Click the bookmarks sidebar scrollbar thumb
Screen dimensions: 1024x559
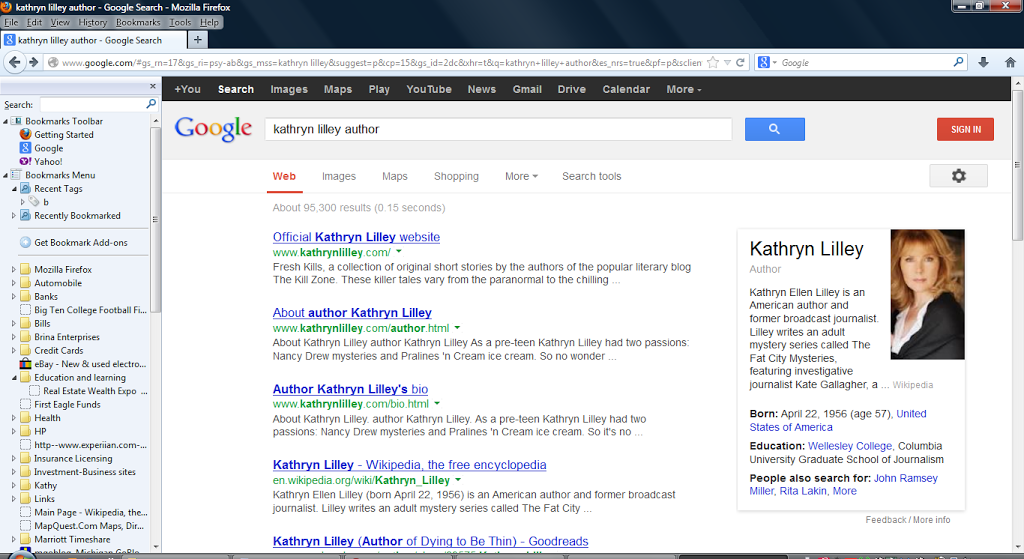155,220
